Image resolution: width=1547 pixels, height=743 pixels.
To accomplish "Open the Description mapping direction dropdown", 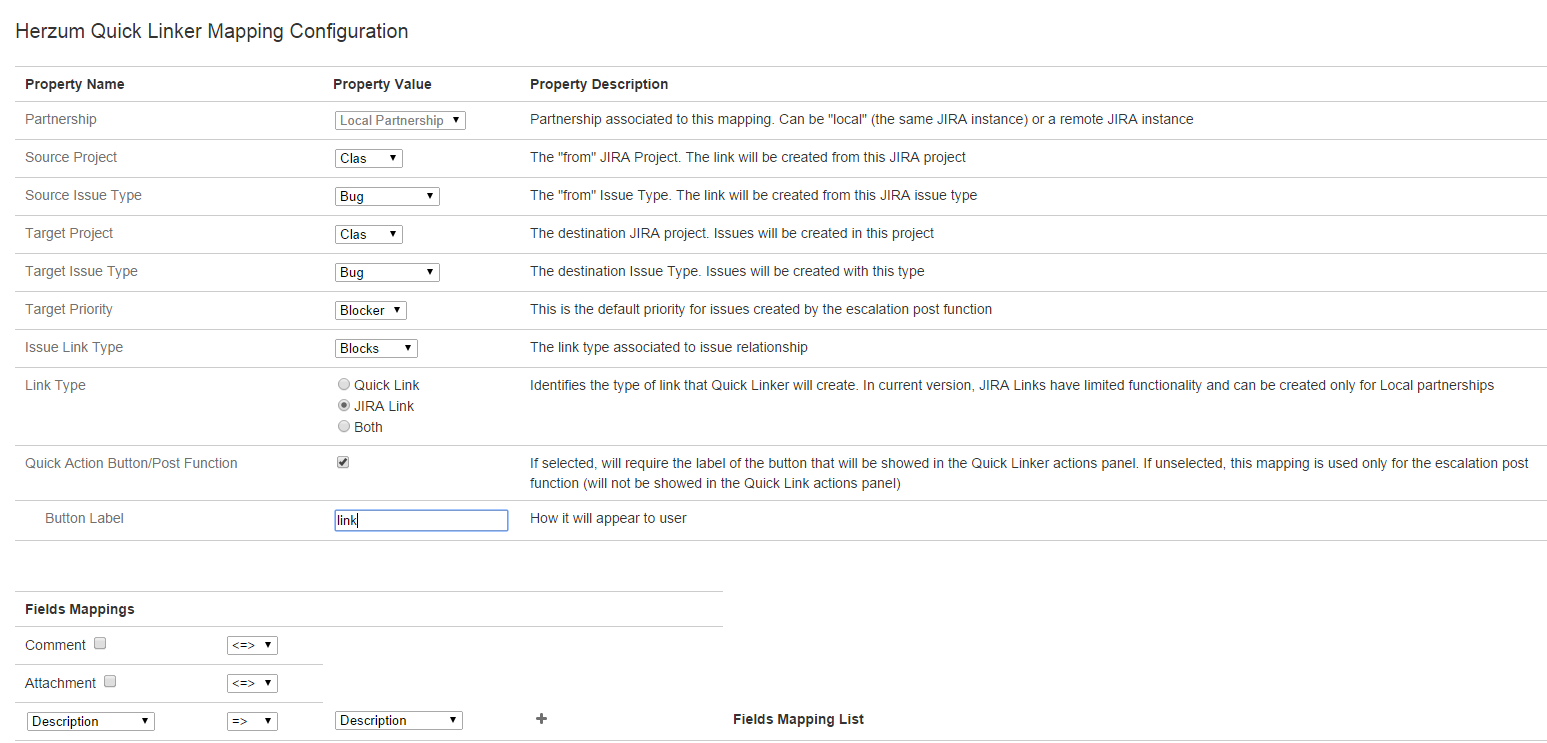I will [x=252, y=721].
